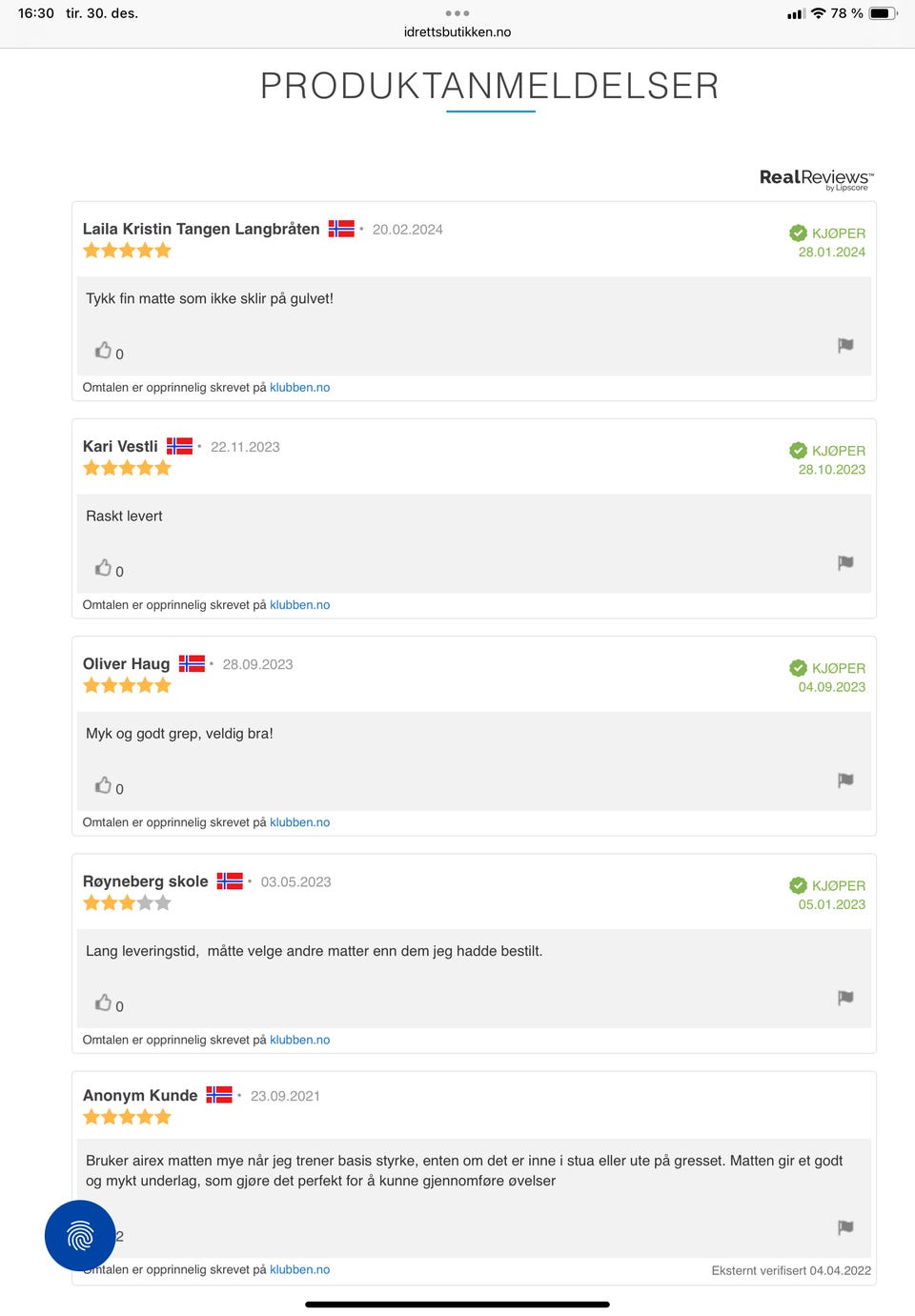This screenshot has height=1316, width=915.
Task: Like the Røyneberg skole review
Action: 103,1002
